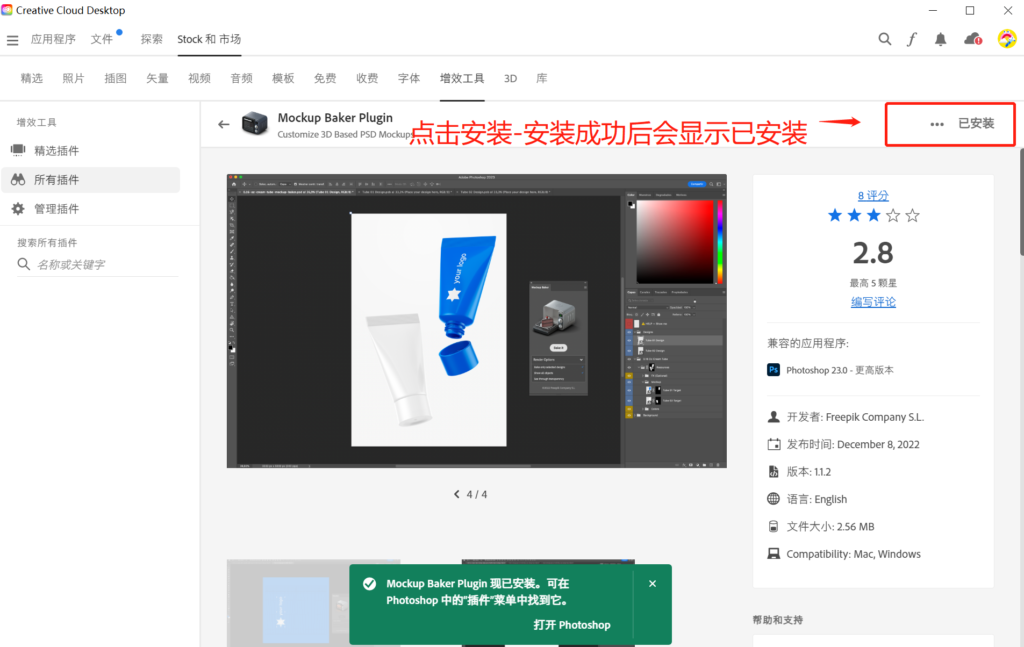Click the 帮助和支持 heading

pos(778,620)
